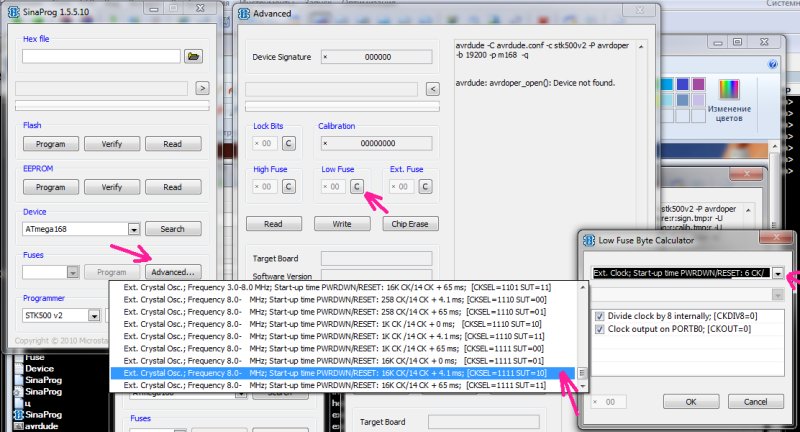
Task: Click EEPROM Verify button
Action: [x=112, y=187]
